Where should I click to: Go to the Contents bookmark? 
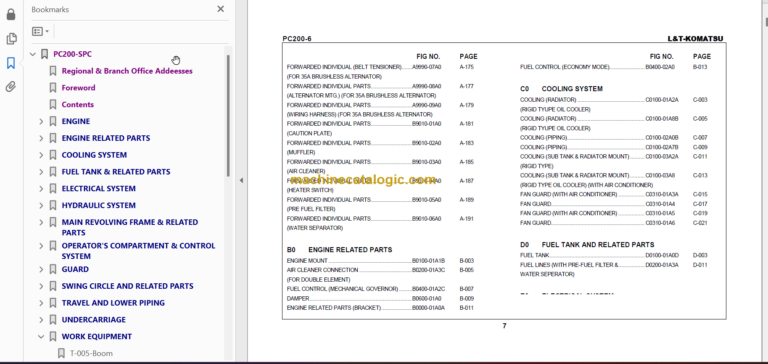click(77, 104)
